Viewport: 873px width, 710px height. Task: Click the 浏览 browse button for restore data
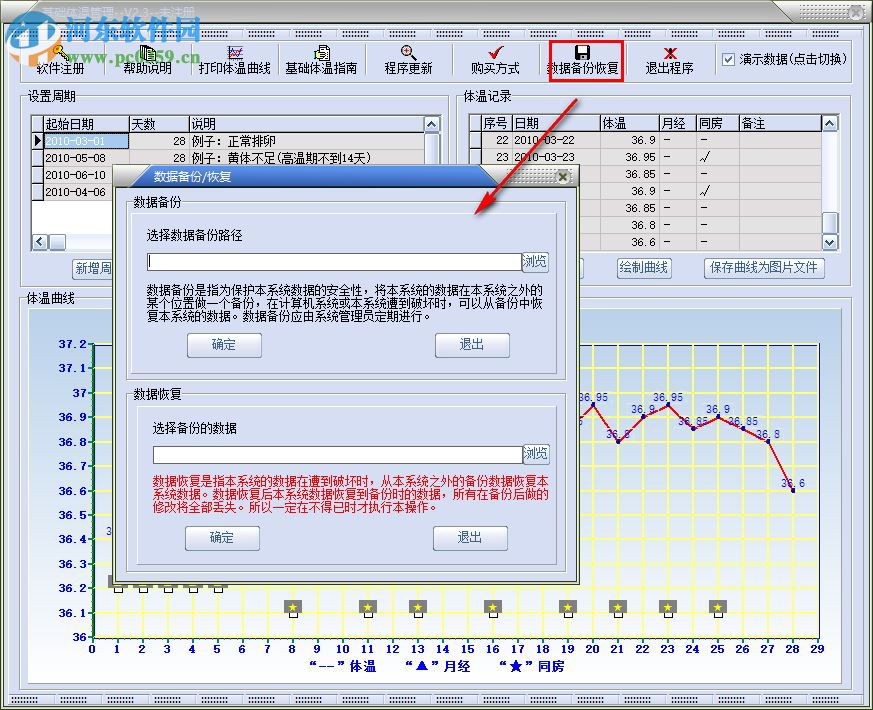536,453
